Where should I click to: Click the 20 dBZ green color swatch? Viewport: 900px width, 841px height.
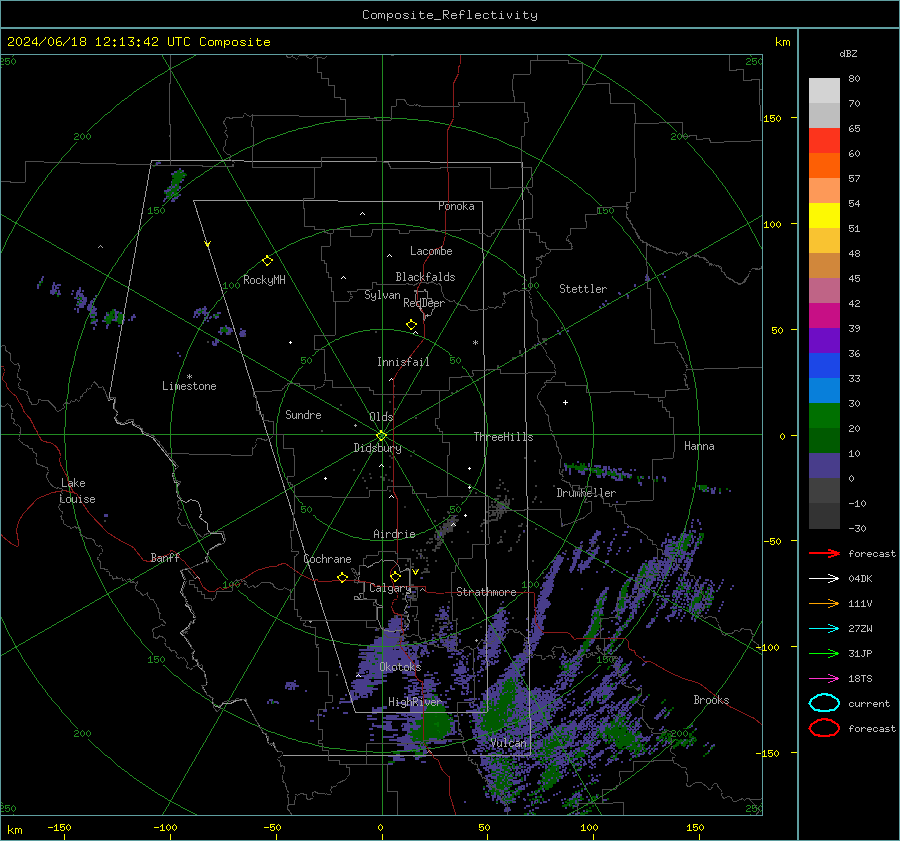click(824, 440)
